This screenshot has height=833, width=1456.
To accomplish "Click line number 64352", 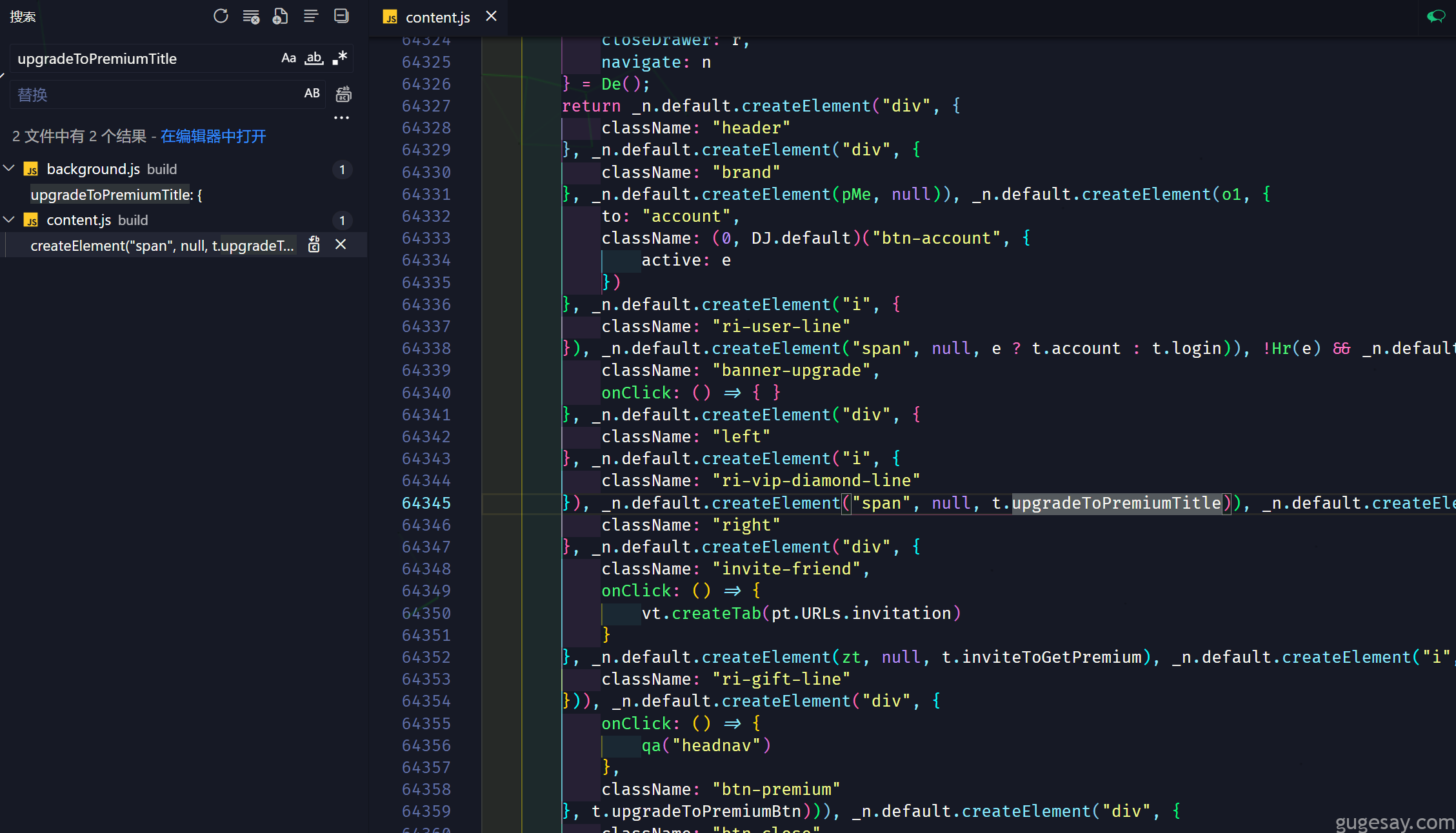I will 426,658.
